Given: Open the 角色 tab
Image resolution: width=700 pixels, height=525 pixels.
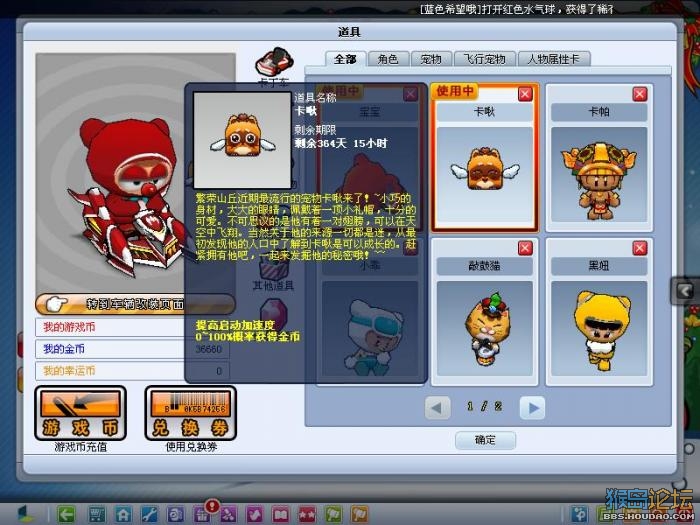Looking at the screenshot, I should coord(388,59).
